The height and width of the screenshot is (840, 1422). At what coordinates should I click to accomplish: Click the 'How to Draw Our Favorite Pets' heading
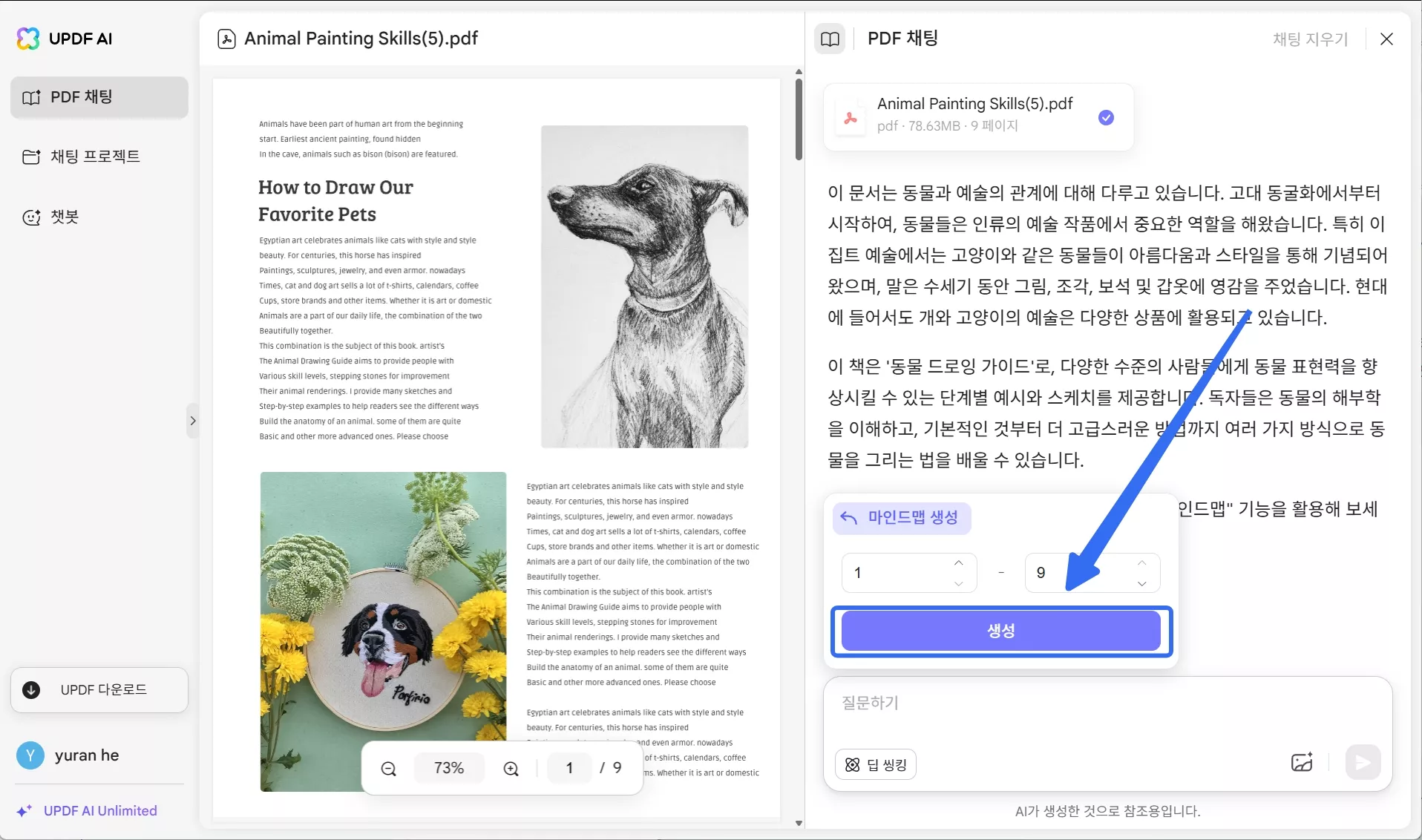click(335, 201)
